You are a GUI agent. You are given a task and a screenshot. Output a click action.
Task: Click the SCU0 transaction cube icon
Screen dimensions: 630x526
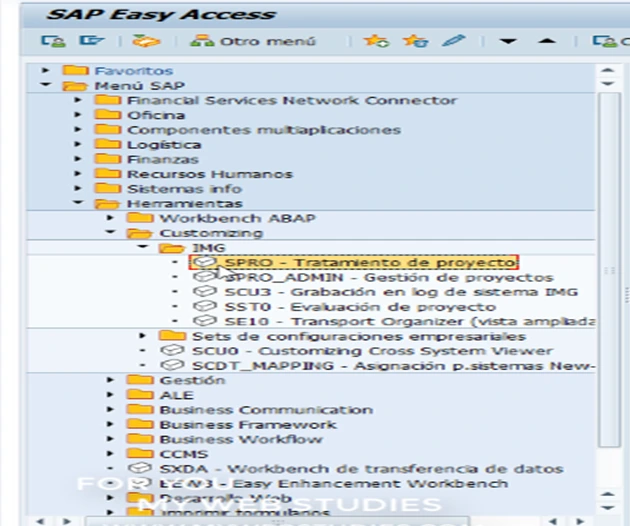coord(172,350)
